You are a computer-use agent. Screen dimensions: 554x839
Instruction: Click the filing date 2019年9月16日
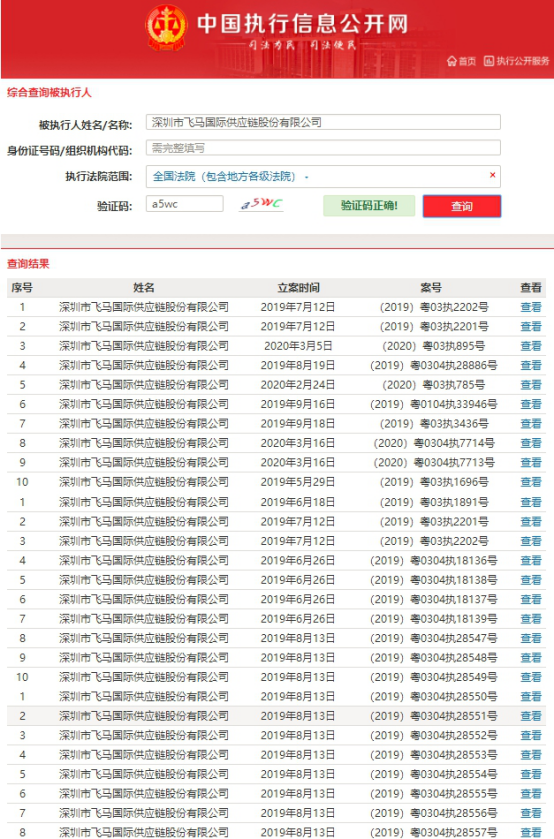[x=298, y=405]
